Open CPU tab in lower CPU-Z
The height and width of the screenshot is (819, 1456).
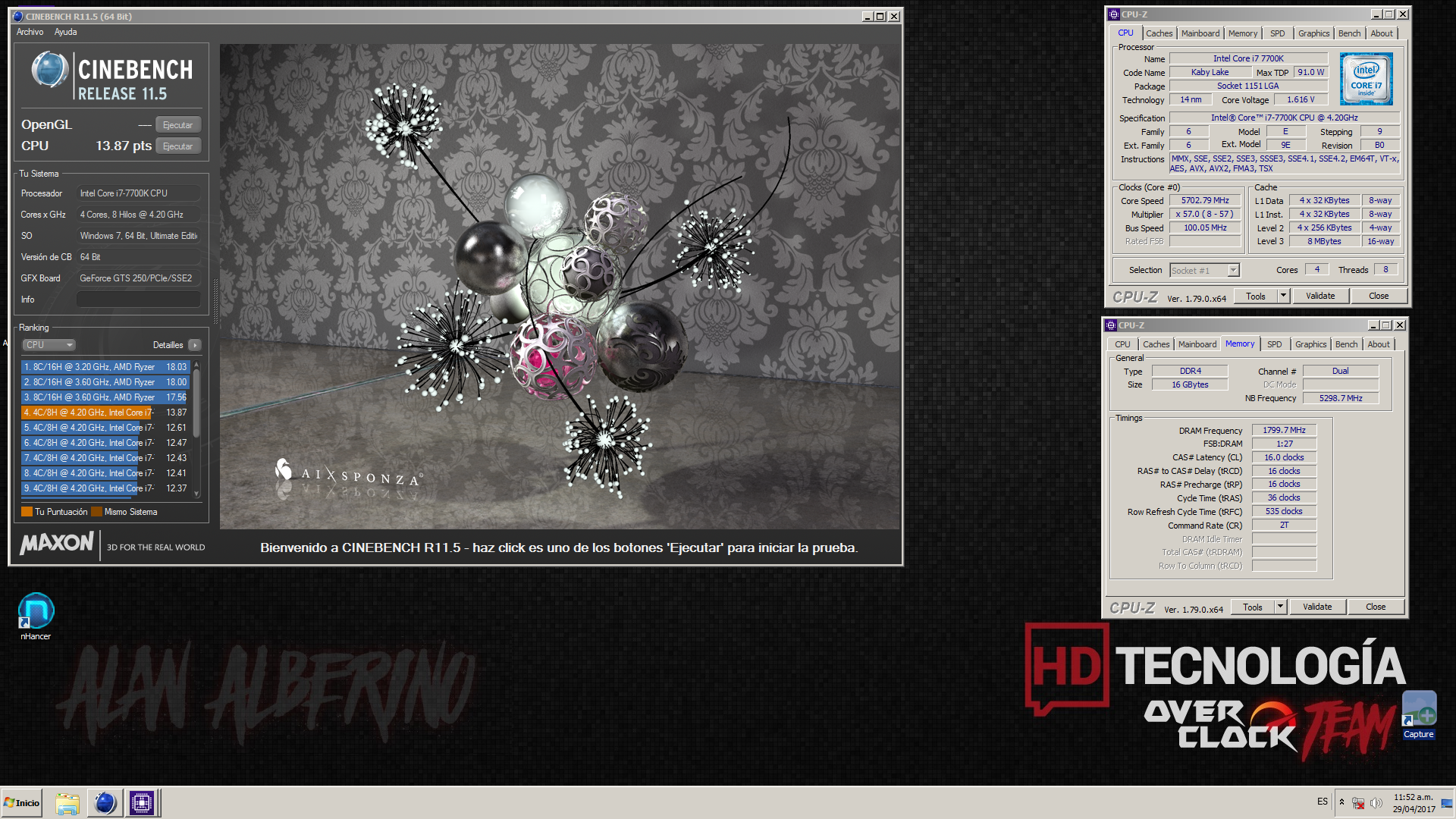coord(1122,344)
